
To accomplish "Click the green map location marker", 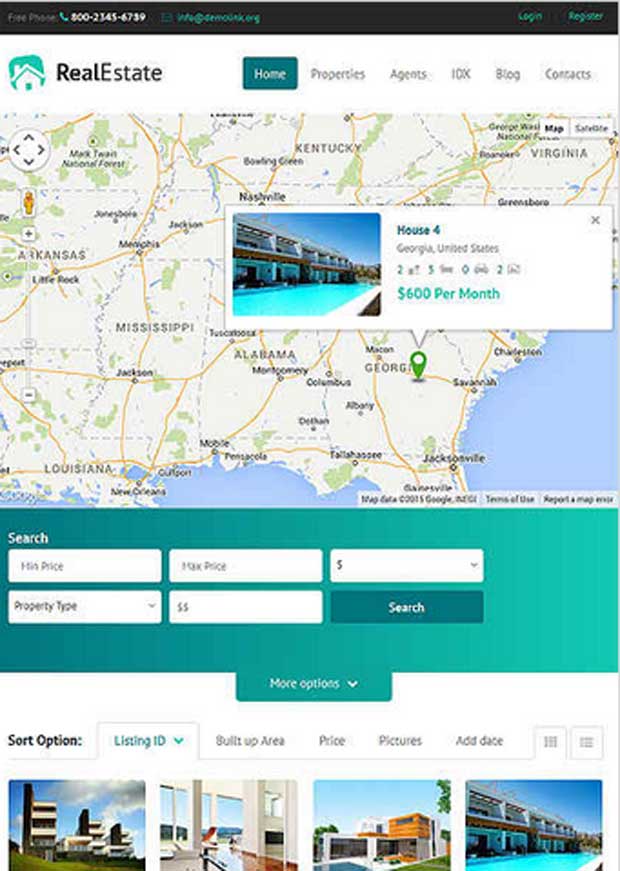I will (418, 365).
